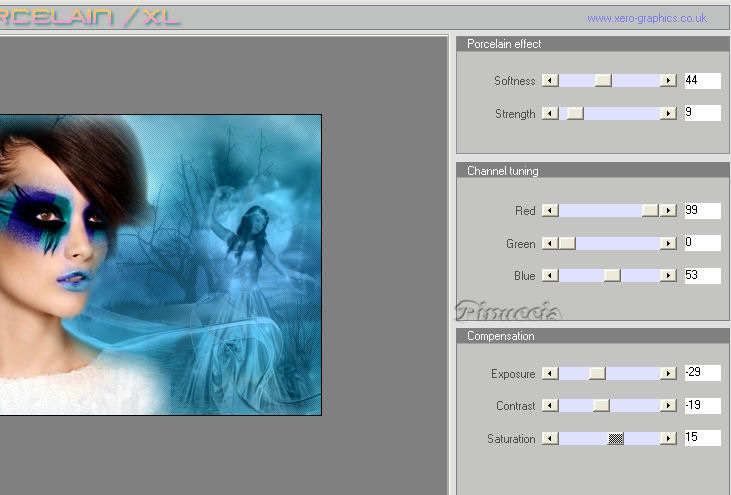Screen dimensions: 731x495
Task: Click the Green slider thumb
Action: tap(567, 243)
